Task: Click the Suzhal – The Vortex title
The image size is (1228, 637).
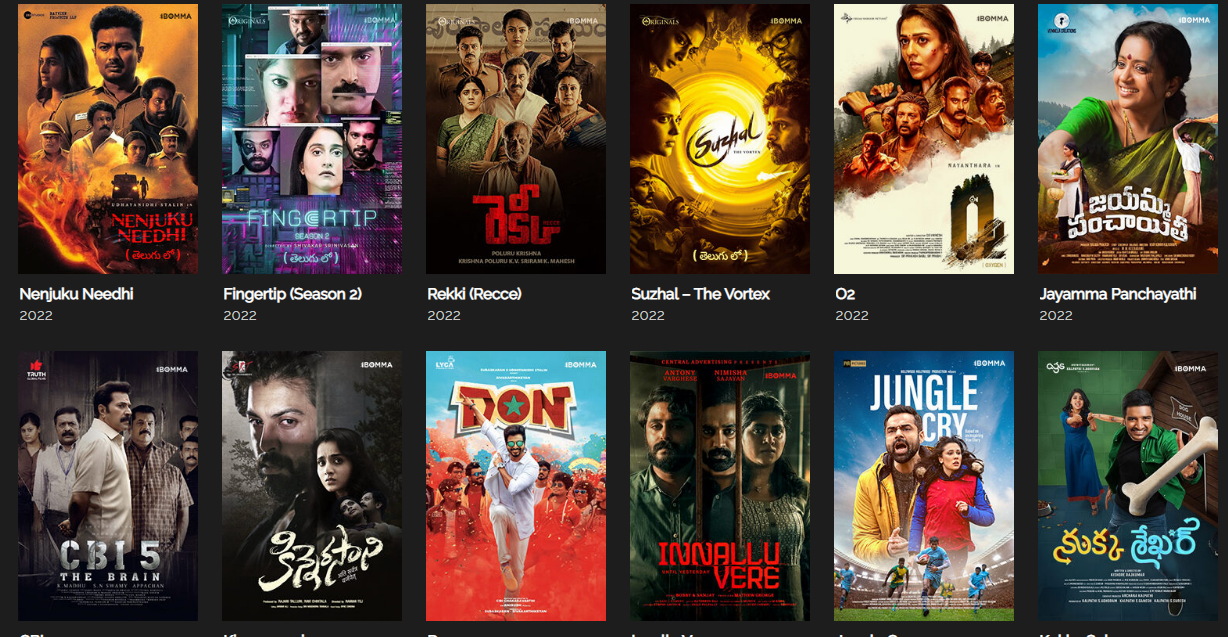Action: [701, 294]
